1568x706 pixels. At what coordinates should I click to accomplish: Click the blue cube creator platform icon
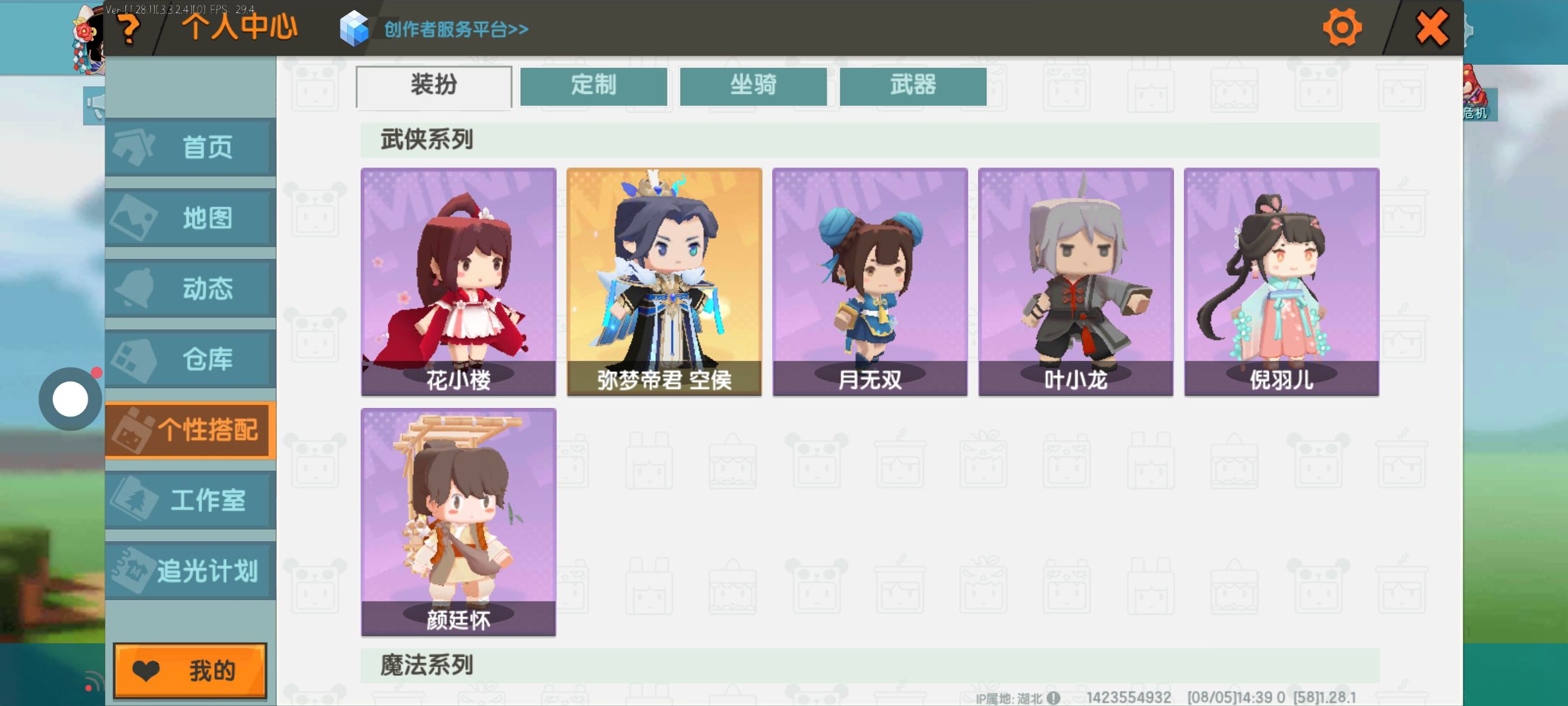[355, 29]
